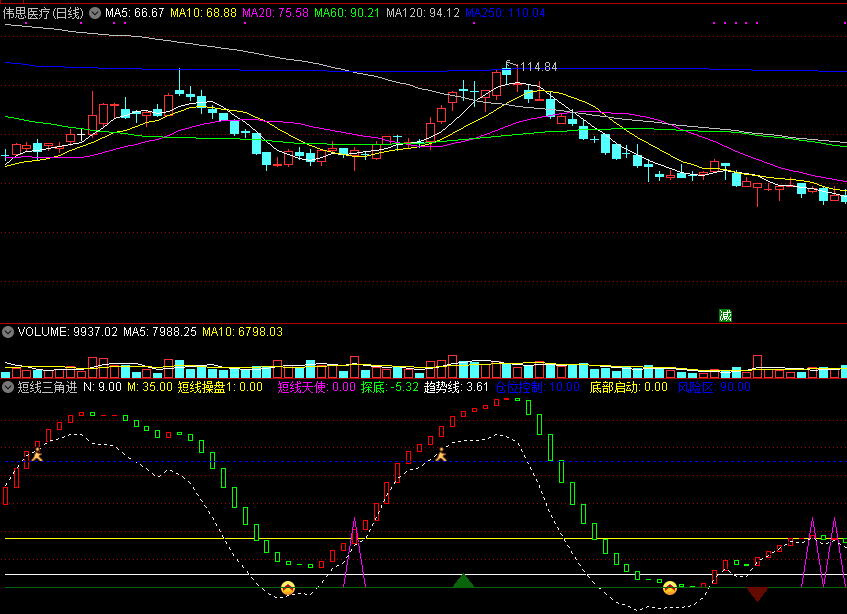
Task: Click the green upward triangle marker
Action: (x=463, y=581)
